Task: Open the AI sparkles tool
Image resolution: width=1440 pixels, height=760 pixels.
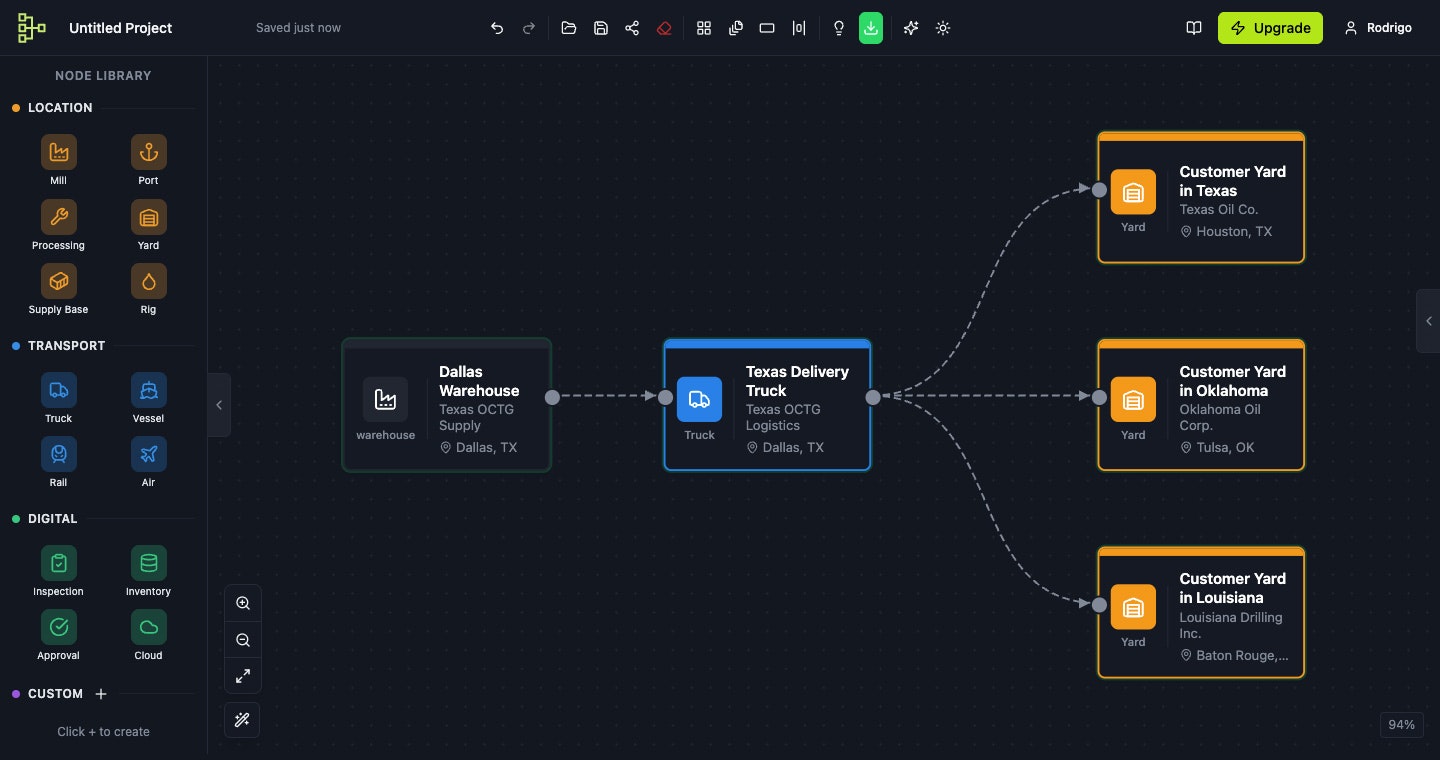Action: click(911, 28)
